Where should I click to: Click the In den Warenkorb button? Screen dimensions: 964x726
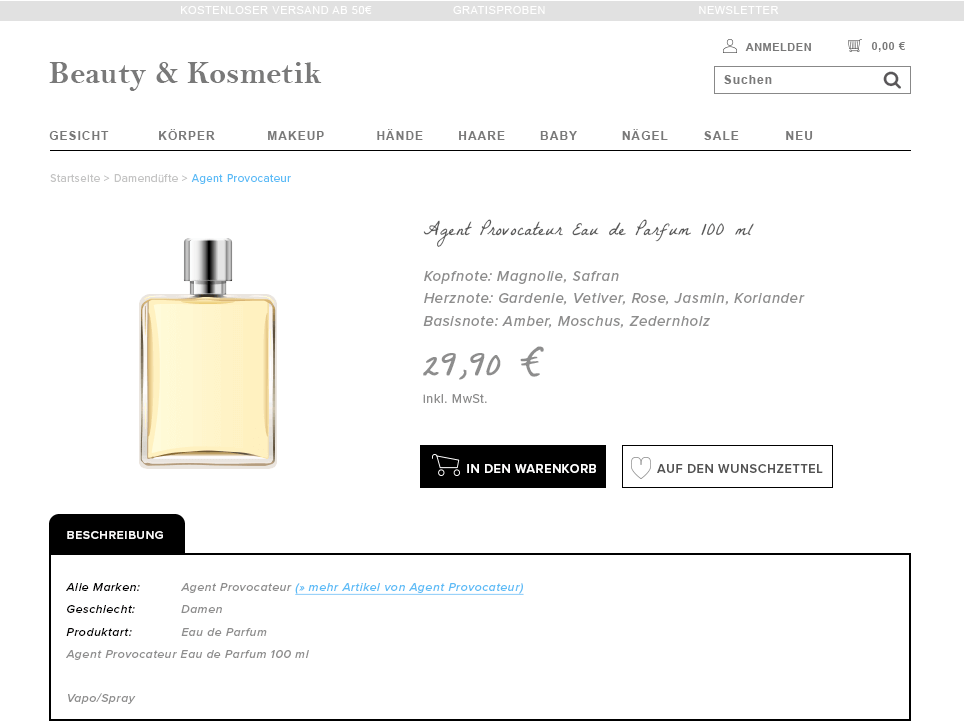[513, 466]
